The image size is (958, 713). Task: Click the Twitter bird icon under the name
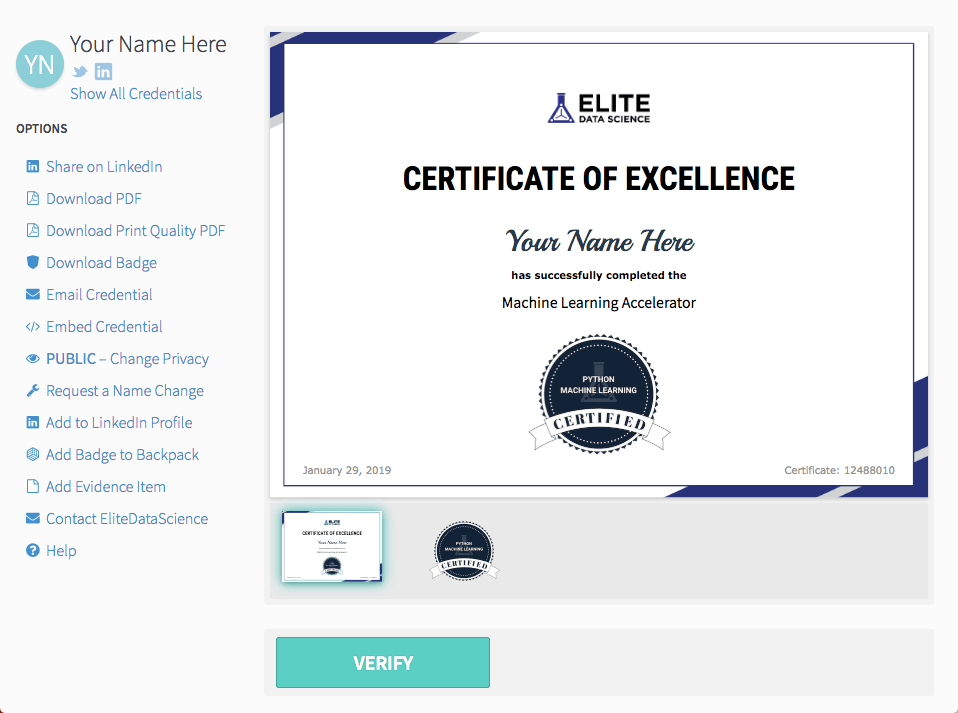click(79, 71)
